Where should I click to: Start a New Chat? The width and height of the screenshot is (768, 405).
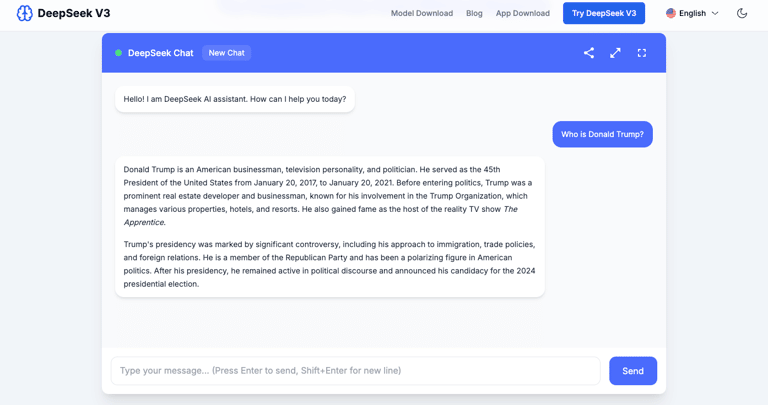(x=226, y=53)
